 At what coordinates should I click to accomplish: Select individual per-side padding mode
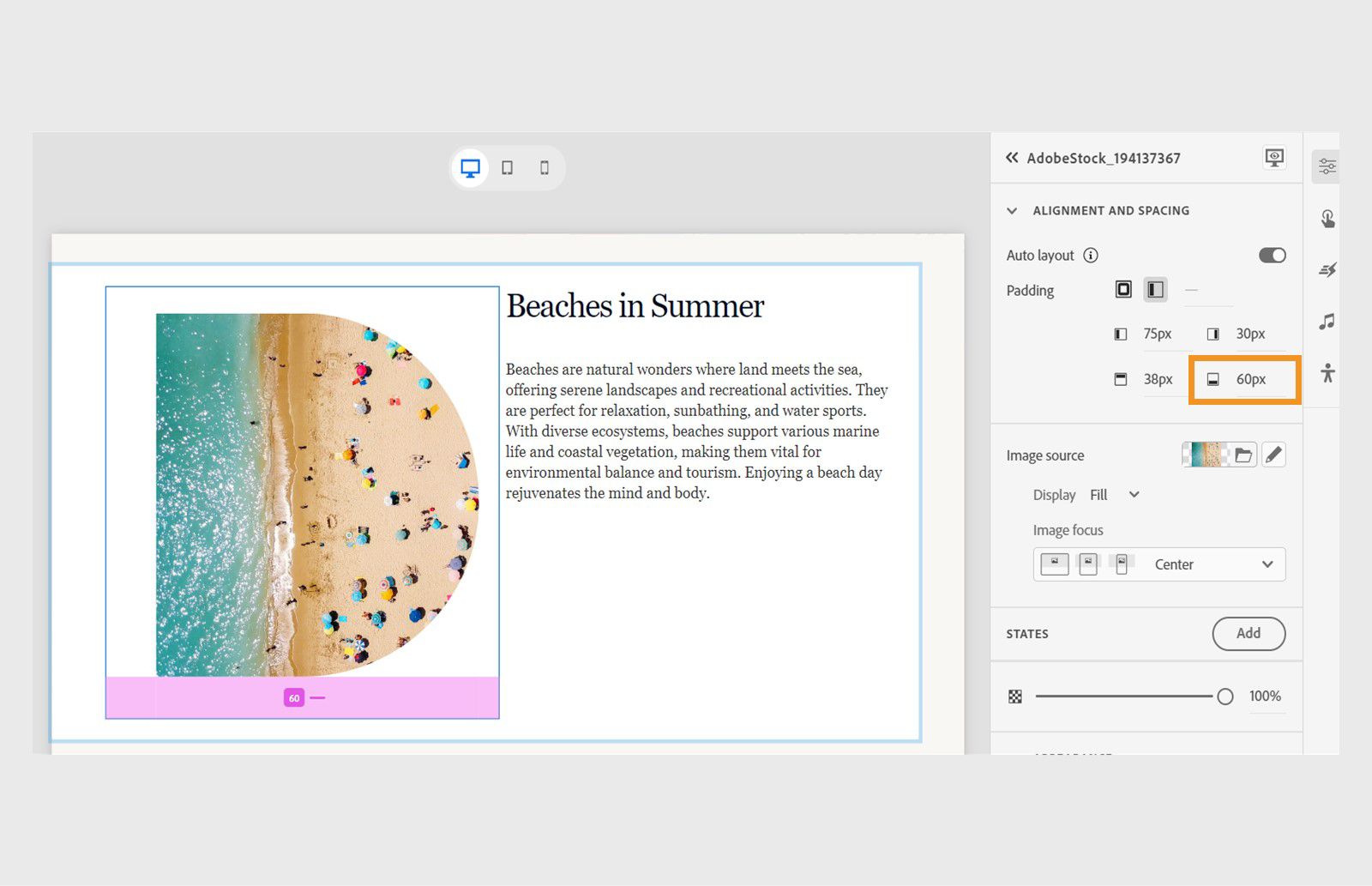pos(1156,290)
